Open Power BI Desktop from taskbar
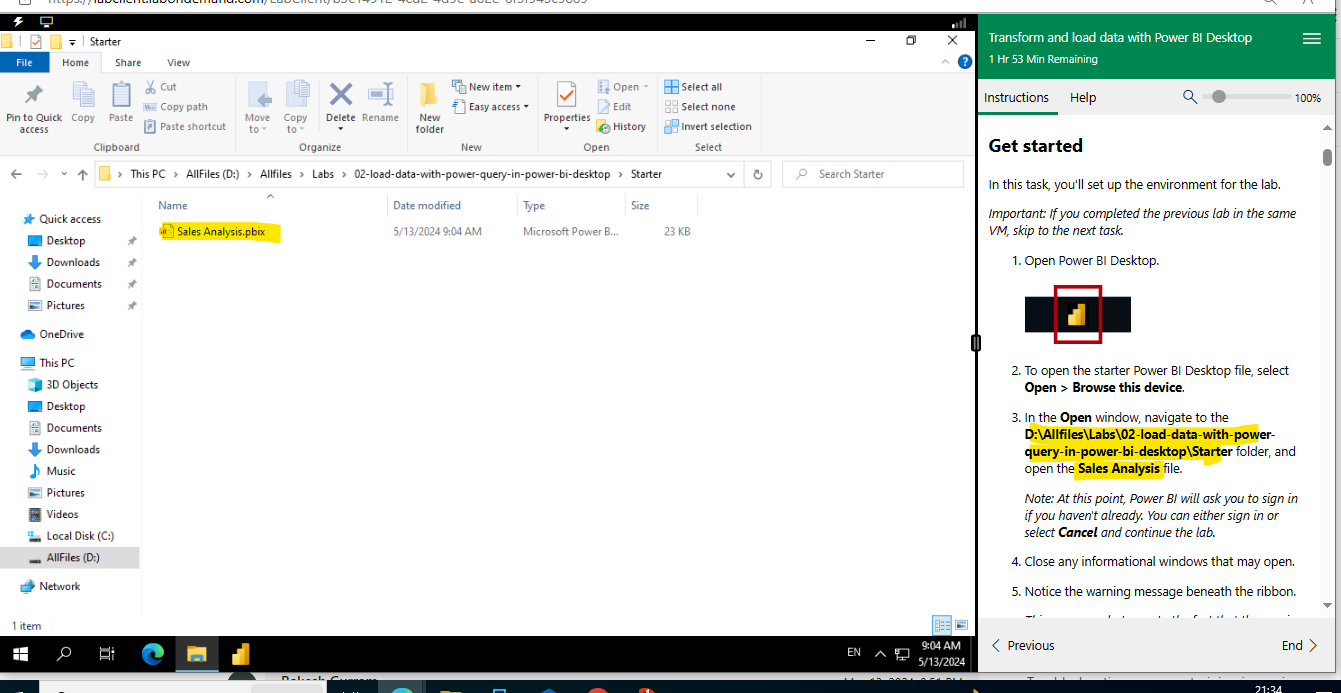The image size is (1341, 693). pos(240,654)
